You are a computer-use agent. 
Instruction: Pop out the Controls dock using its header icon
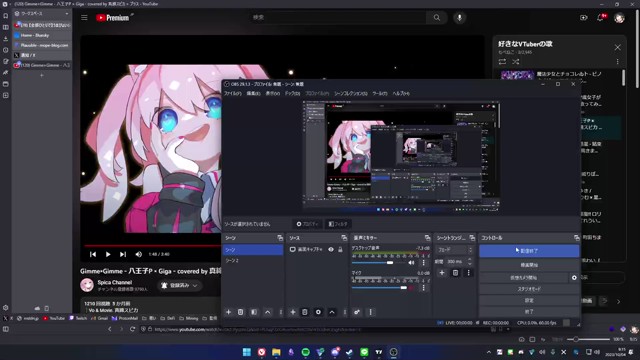pyautogui.click(x=576, y=238)
